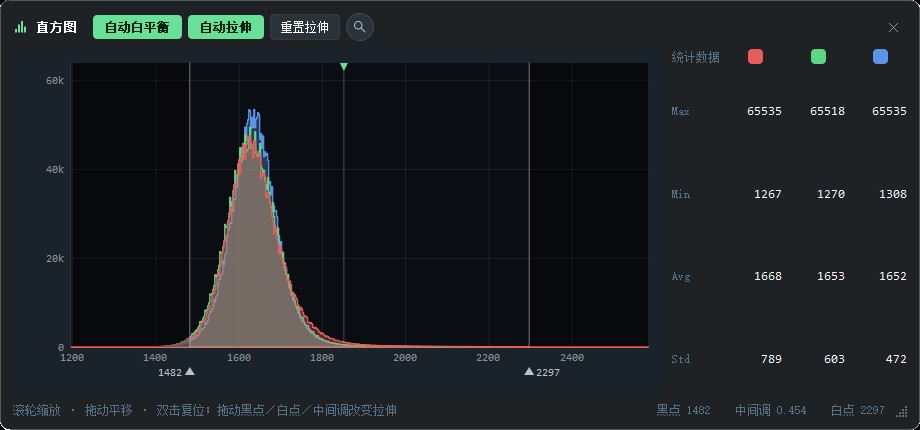920x430 pixels.
Task: Click the 直方图 panel title
Action: coord(56,28)
